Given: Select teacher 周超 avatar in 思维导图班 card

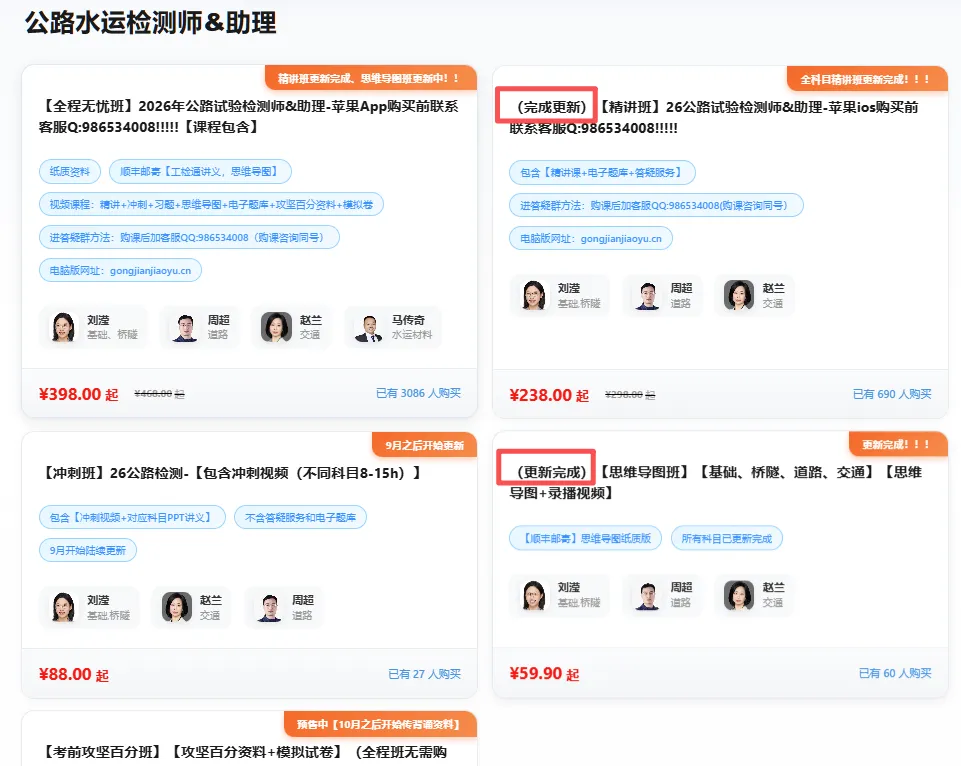Looking at the screenshot, I should pyautogui.click(x=647, y=595).
